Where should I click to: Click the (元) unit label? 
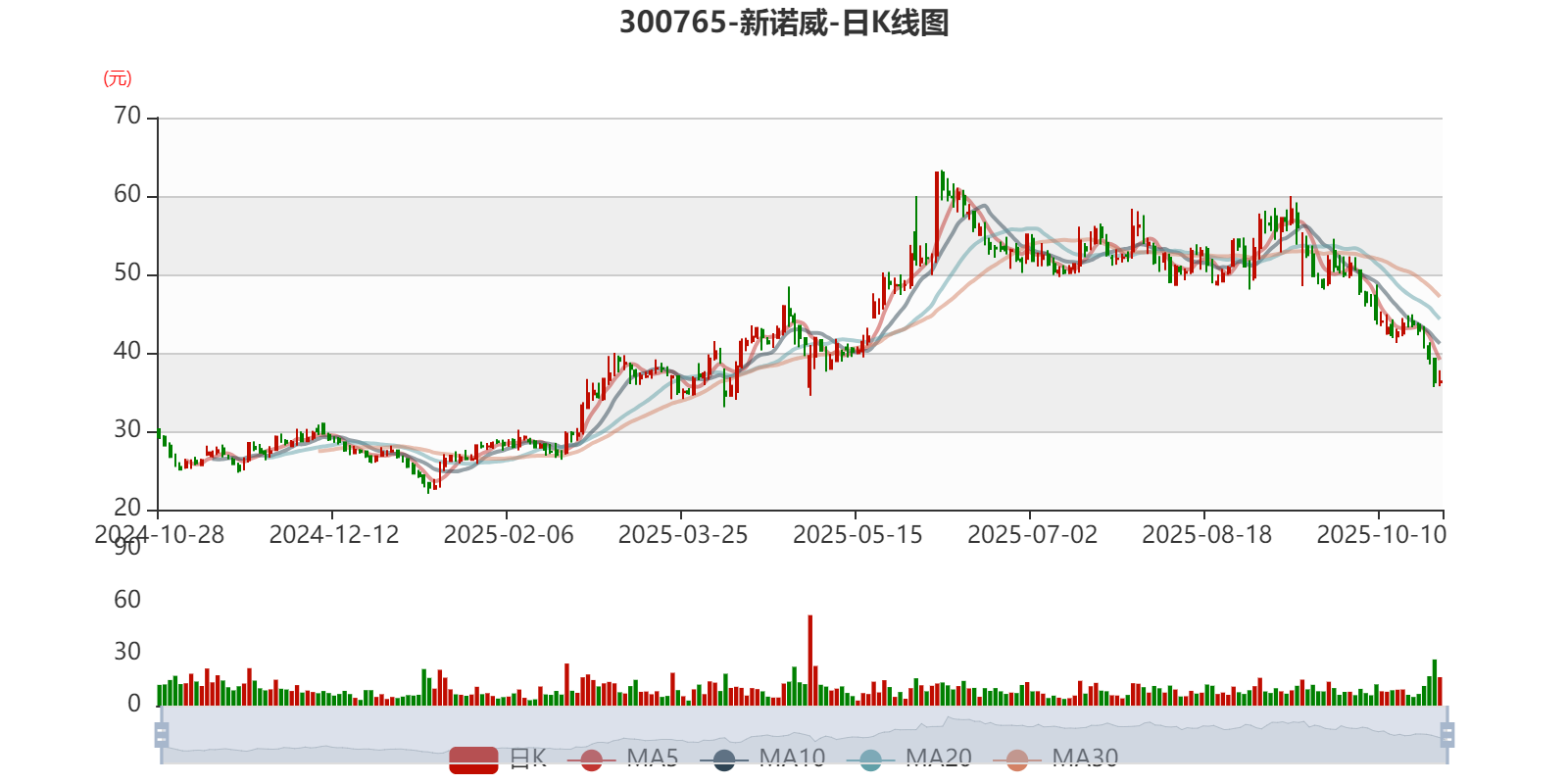[118, 78]
